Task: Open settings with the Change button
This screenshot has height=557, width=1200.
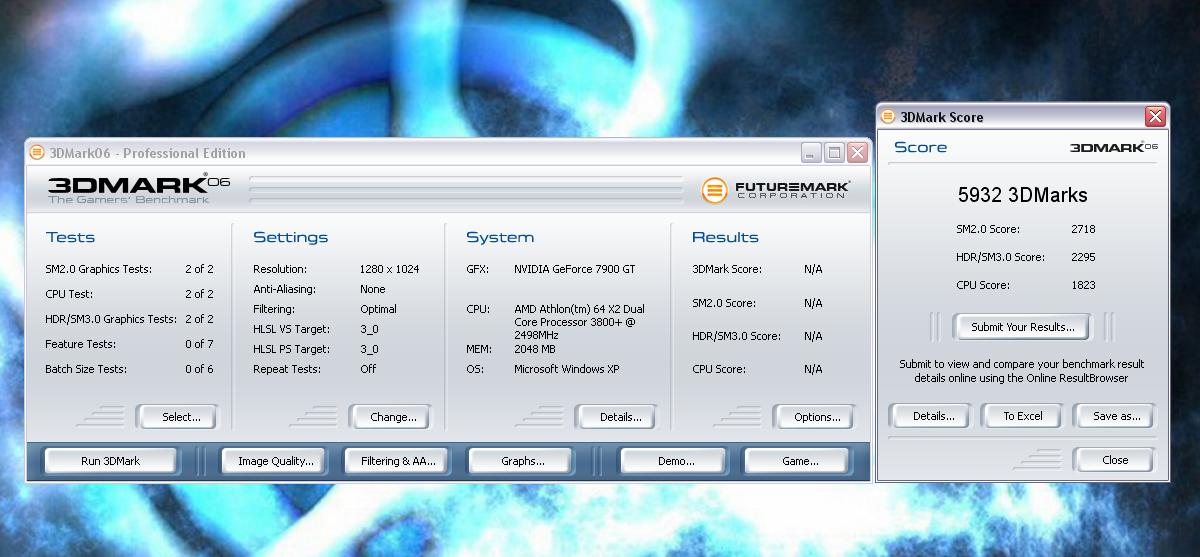Action: [x=393, y=417]
